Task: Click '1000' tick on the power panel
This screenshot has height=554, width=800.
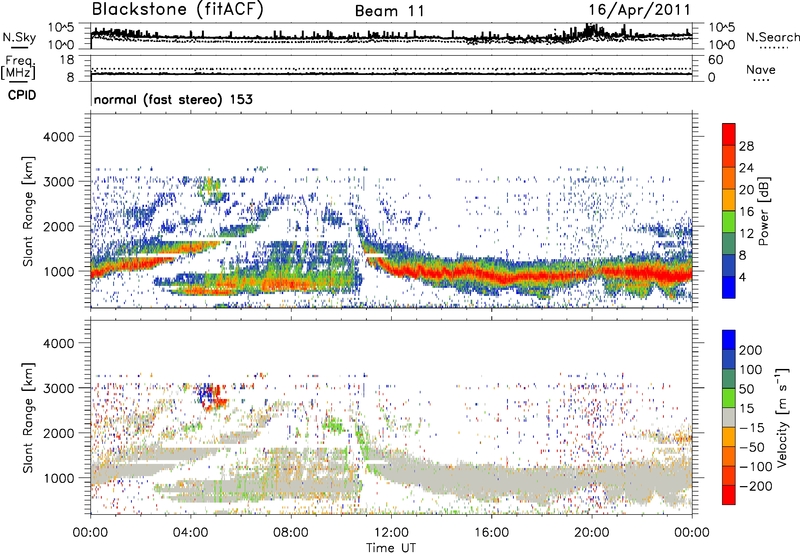Action: (58, 271)
